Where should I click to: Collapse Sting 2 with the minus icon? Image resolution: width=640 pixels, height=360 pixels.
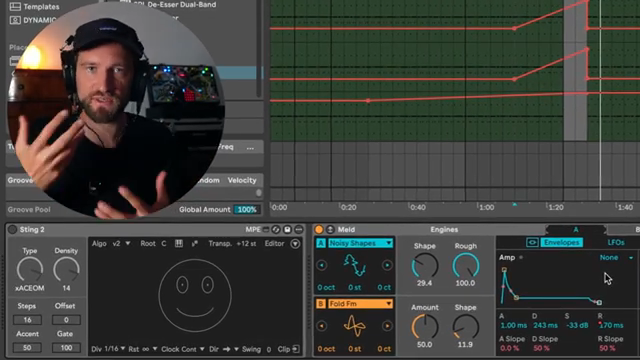pyautogui.click(x=299, y=229)
